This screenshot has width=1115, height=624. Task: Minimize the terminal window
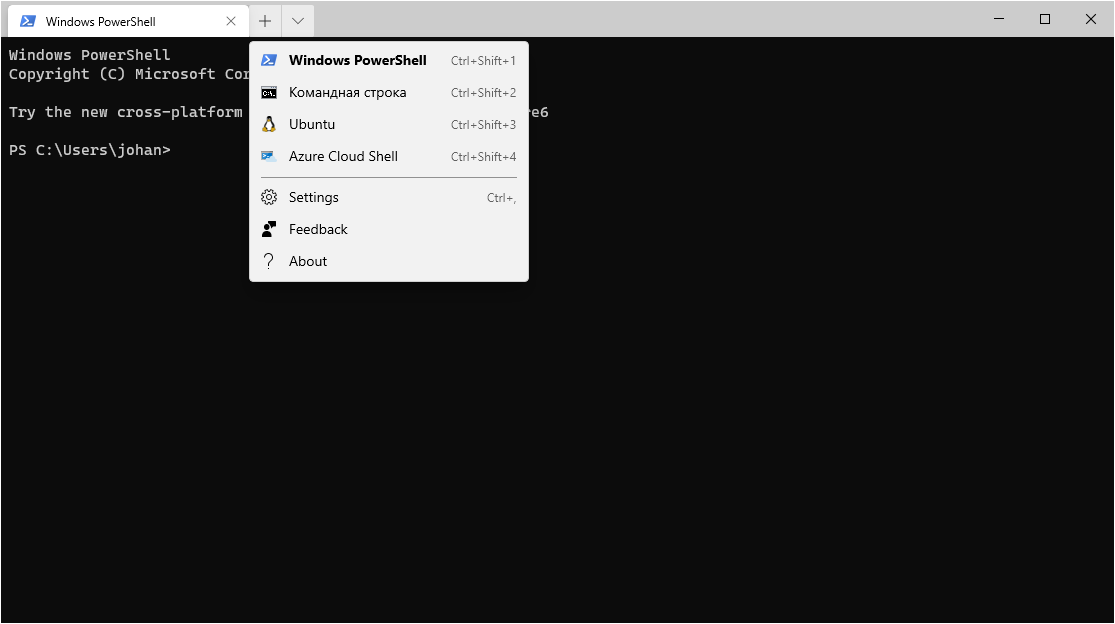[999, 19]
